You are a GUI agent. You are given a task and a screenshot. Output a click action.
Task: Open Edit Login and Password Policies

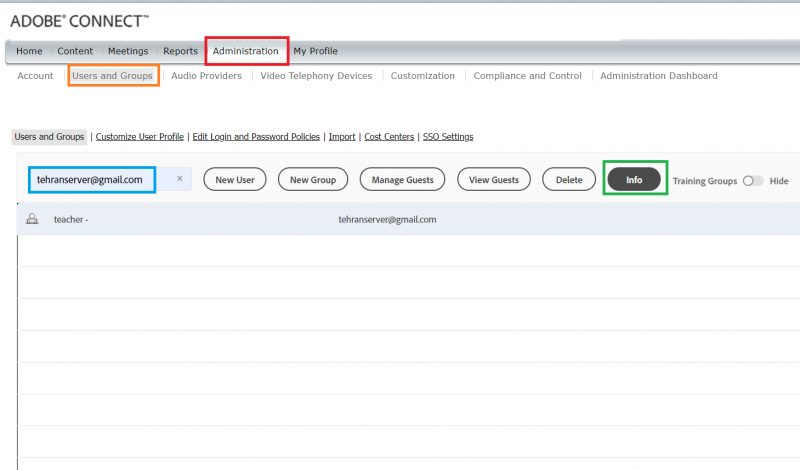[x=256, y=137]
